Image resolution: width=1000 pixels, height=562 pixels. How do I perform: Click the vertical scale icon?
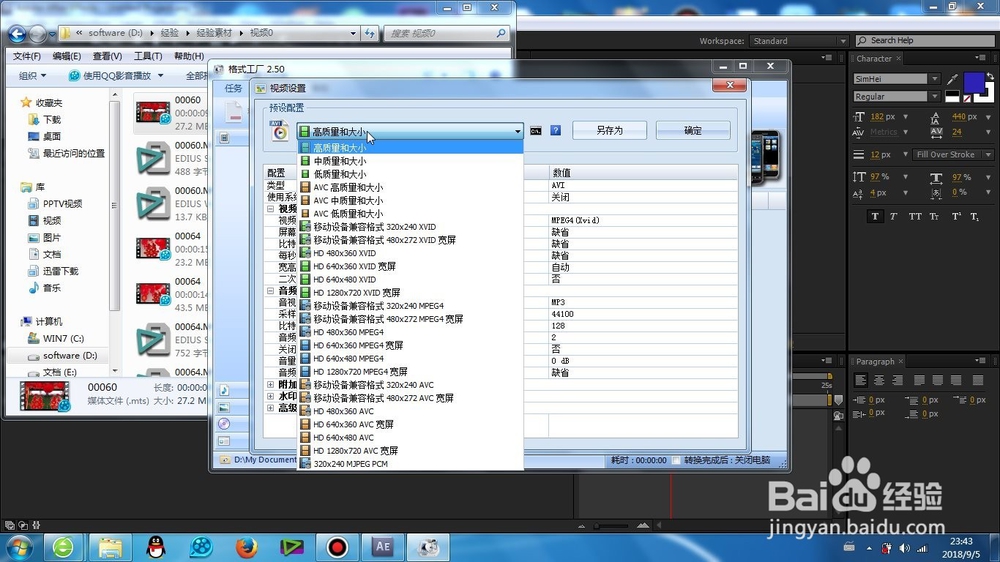coord(859,177)
